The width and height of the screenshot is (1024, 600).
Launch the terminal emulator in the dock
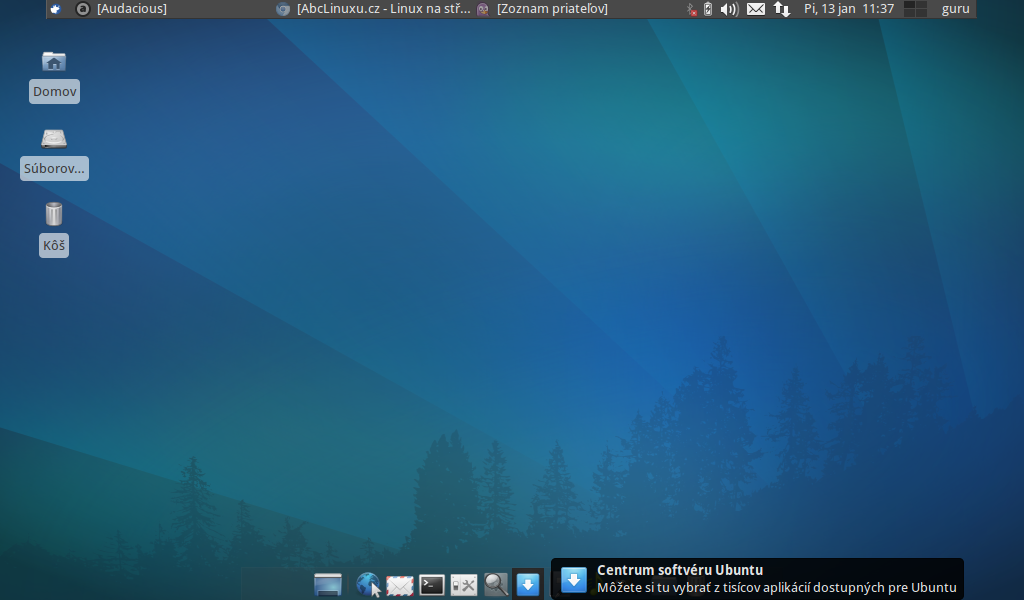coord(432,584)
